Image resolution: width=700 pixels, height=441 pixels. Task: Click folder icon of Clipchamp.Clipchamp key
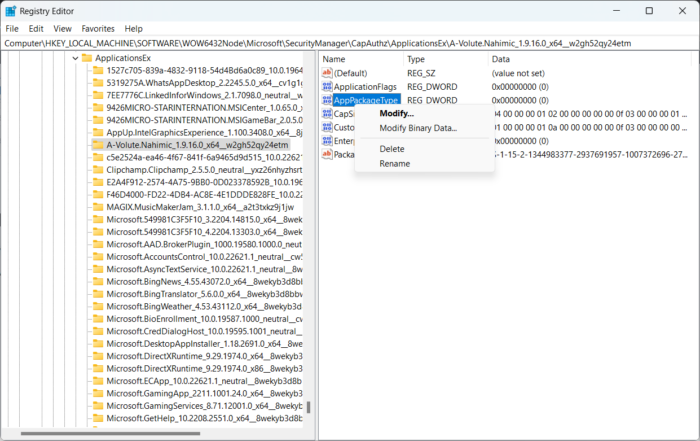point(98,170)
